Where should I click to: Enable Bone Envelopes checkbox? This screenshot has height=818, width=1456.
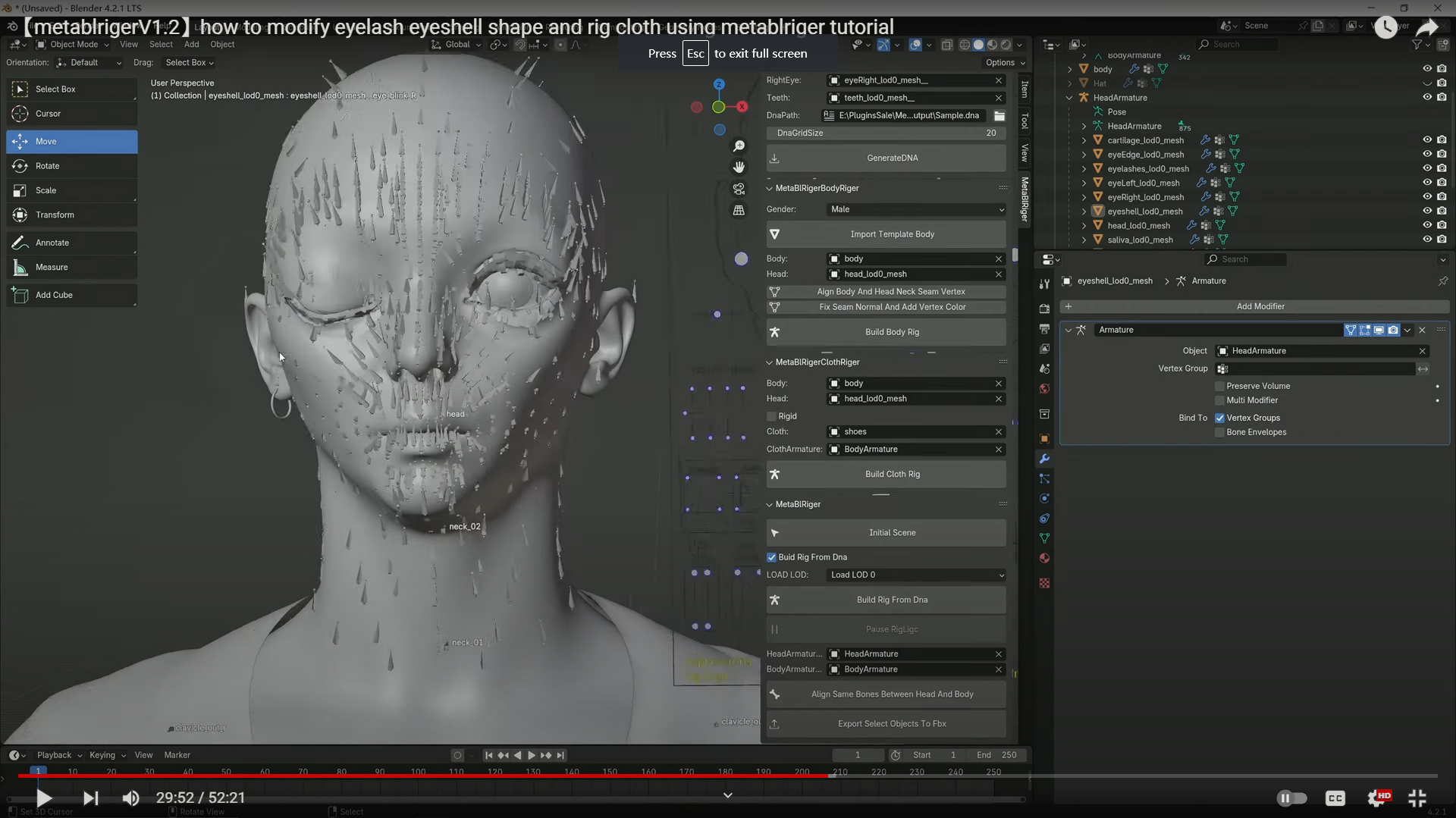click(1219, 432)
